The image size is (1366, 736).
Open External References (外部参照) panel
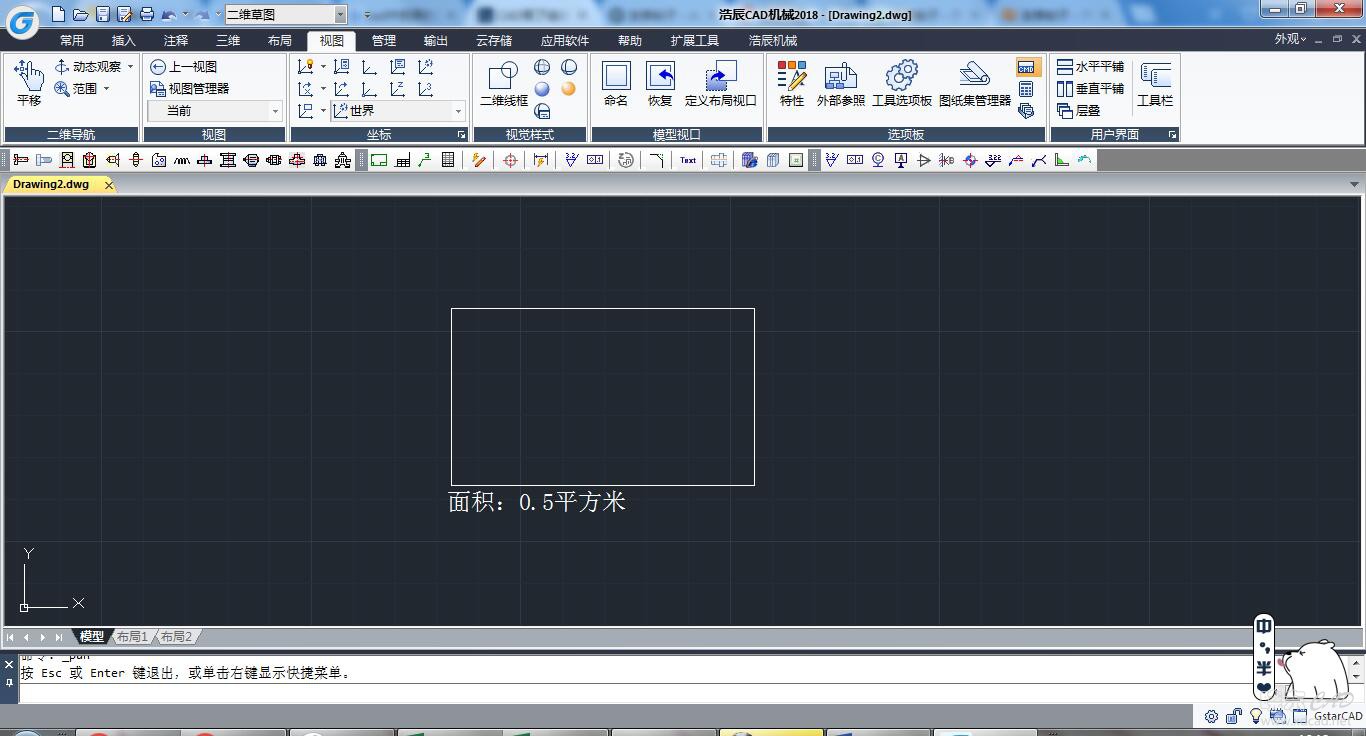pyautogui.click(x=840, y=82)
